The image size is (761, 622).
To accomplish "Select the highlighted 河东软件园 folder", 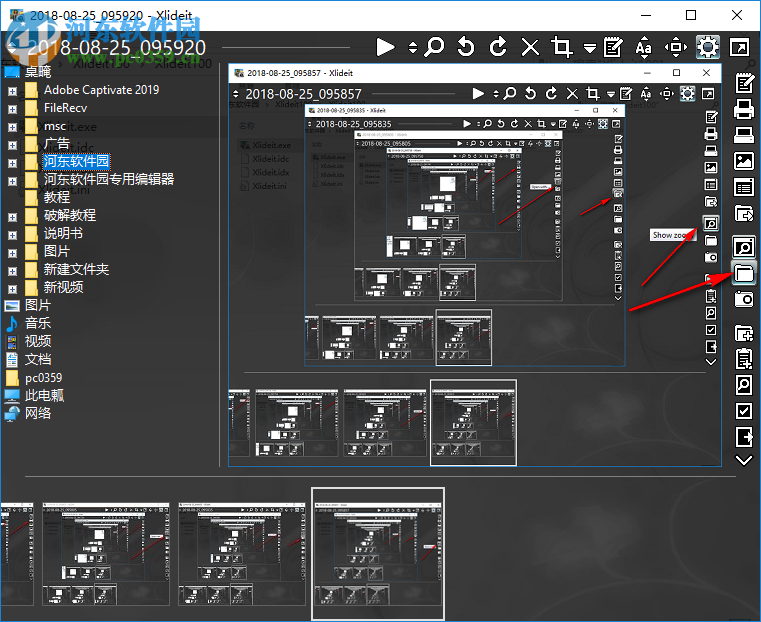I will click(77, 161).
